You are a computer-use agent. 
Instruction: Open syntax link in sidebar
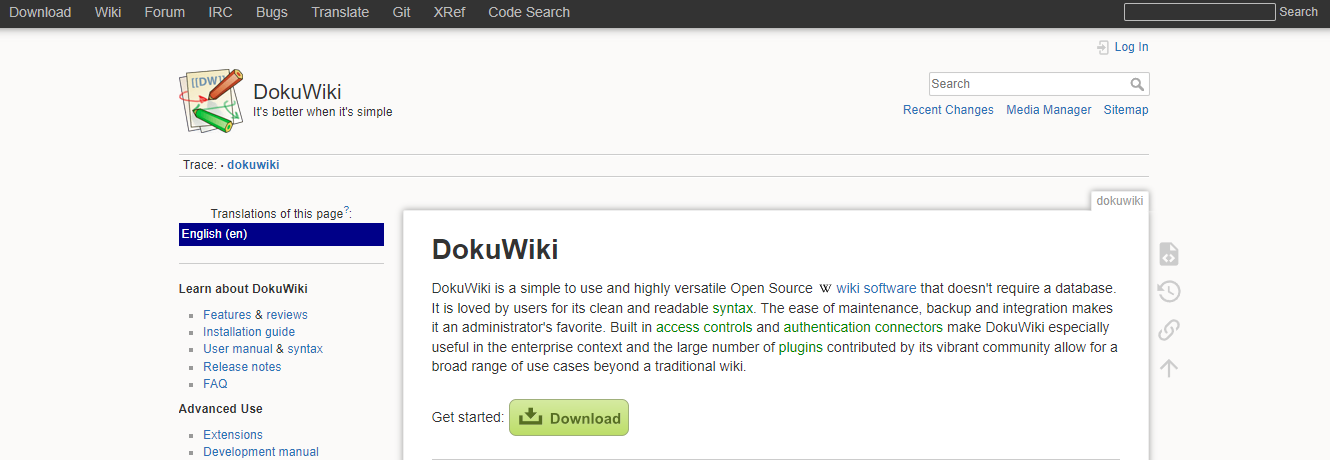(x=305, y=349)
